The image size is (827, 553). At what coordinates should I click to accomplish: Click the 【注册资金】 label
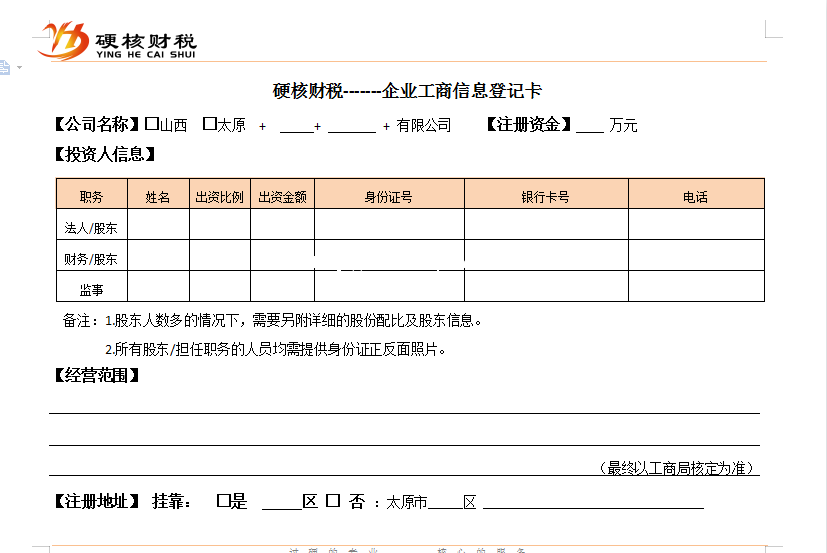pyautogui.click(x=529, y=125)
